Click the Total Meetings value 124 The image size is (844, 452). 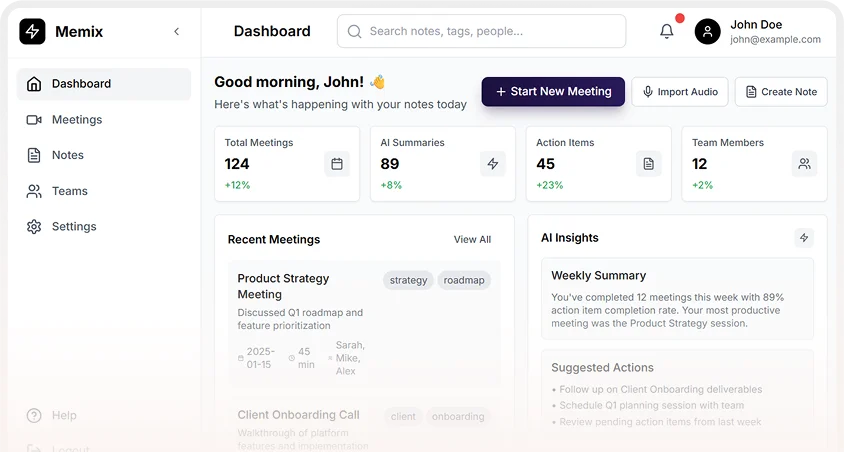(x=237, y=164)
